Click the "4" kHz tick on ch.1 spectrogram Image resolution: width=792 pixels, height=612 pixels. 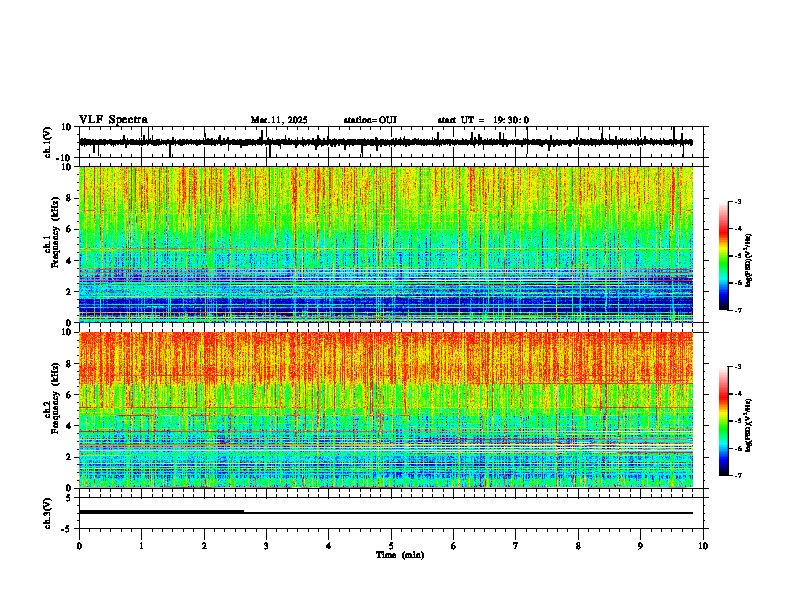[69, 261]
